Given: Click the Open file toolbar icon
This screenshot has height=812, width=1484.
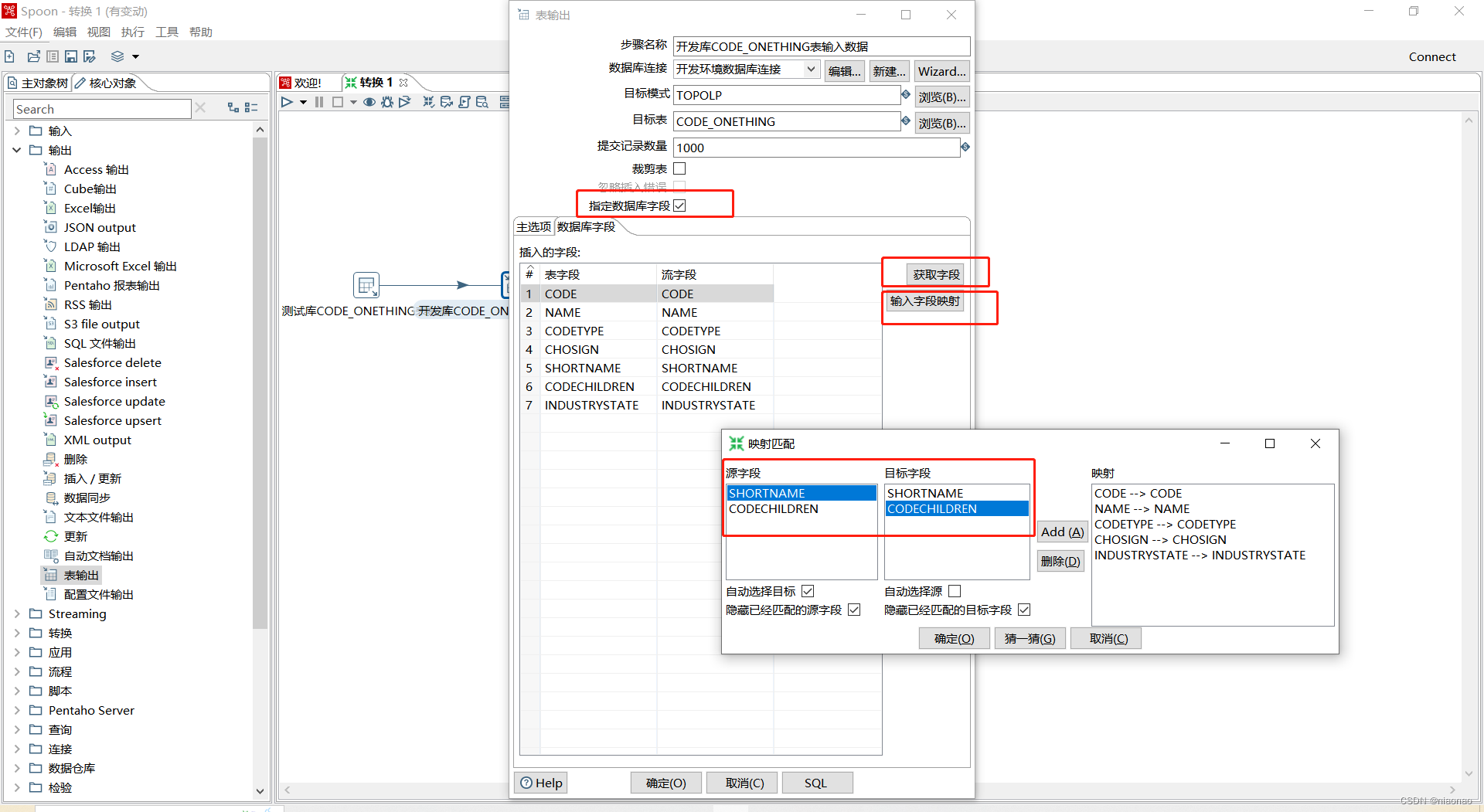Looking at the screenshot, I should (x=33, y=56).
